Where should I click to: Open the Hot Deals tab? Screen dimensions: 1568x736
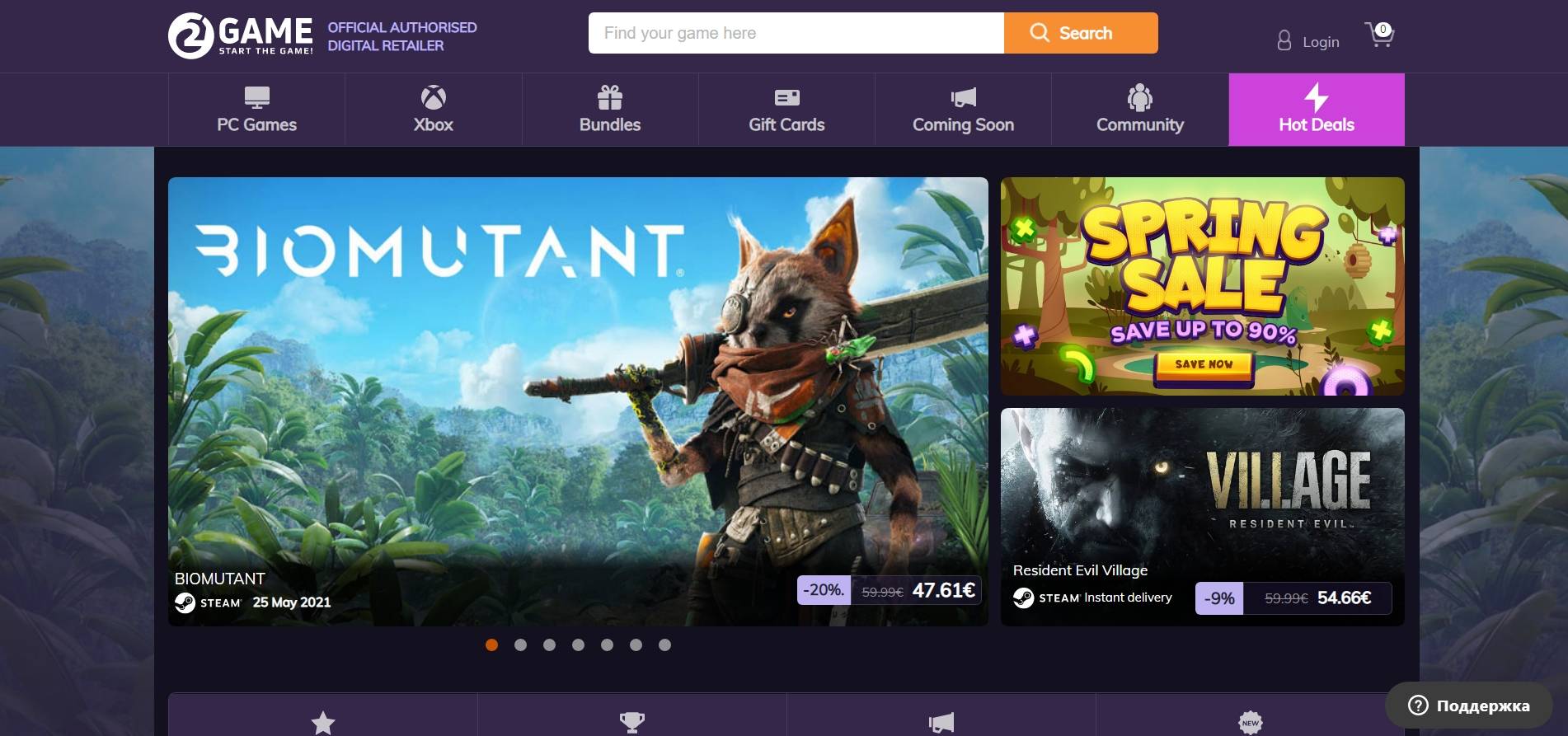click(1317, 110)
